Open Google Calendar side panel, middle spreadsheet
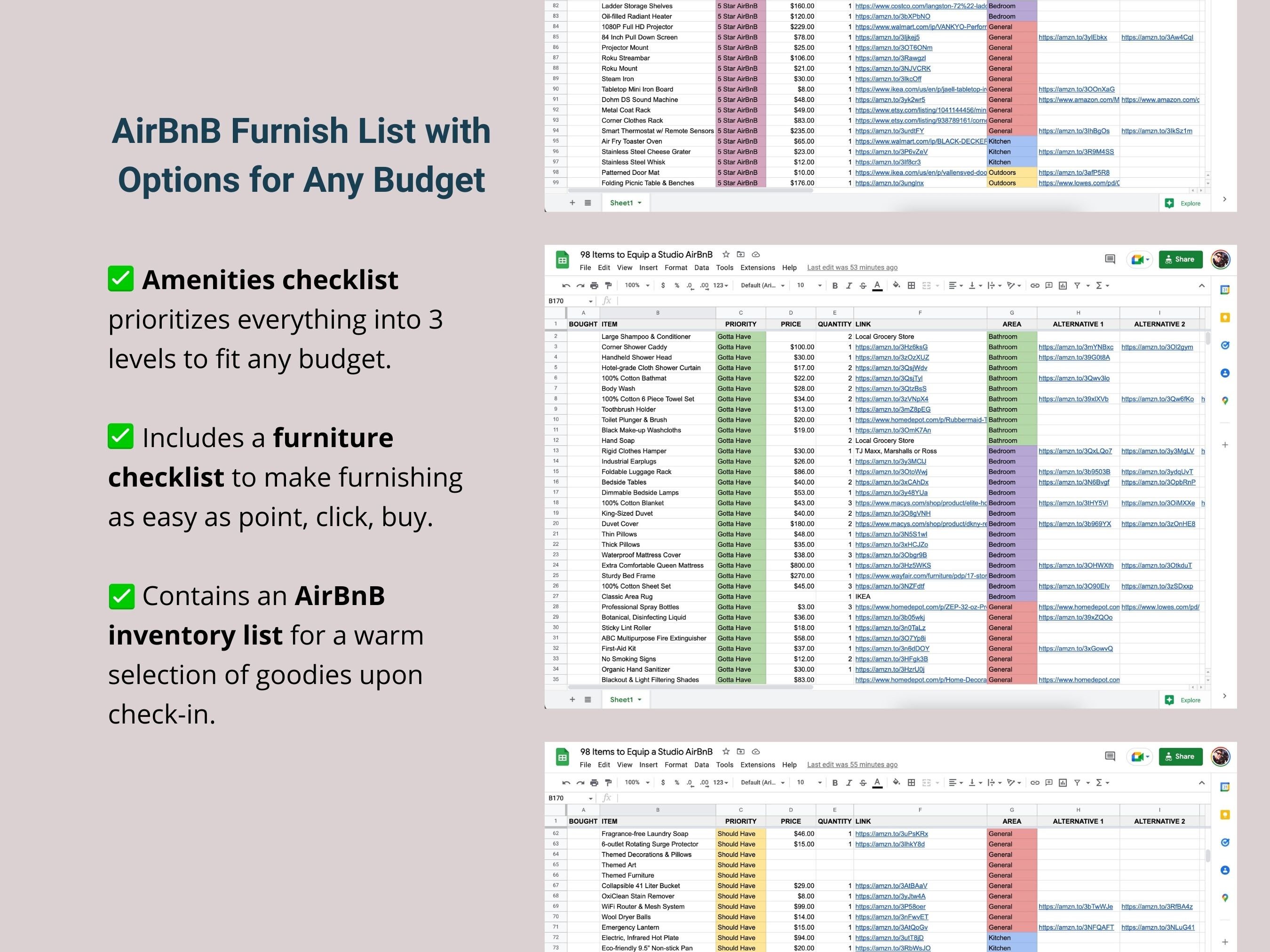This screenshot has width=1270, height=952. point(1225,290)
